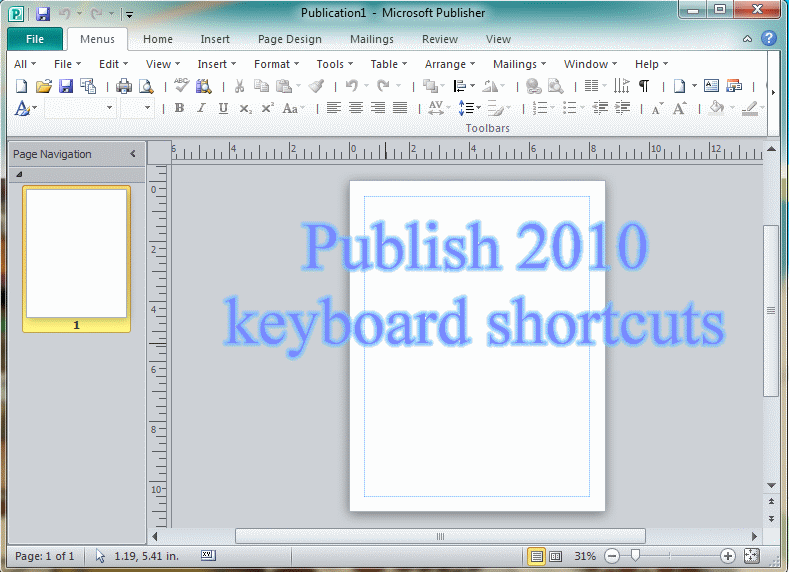
Task: Open Change Case Aa dropdown
Action: click(x=293, y=108)
